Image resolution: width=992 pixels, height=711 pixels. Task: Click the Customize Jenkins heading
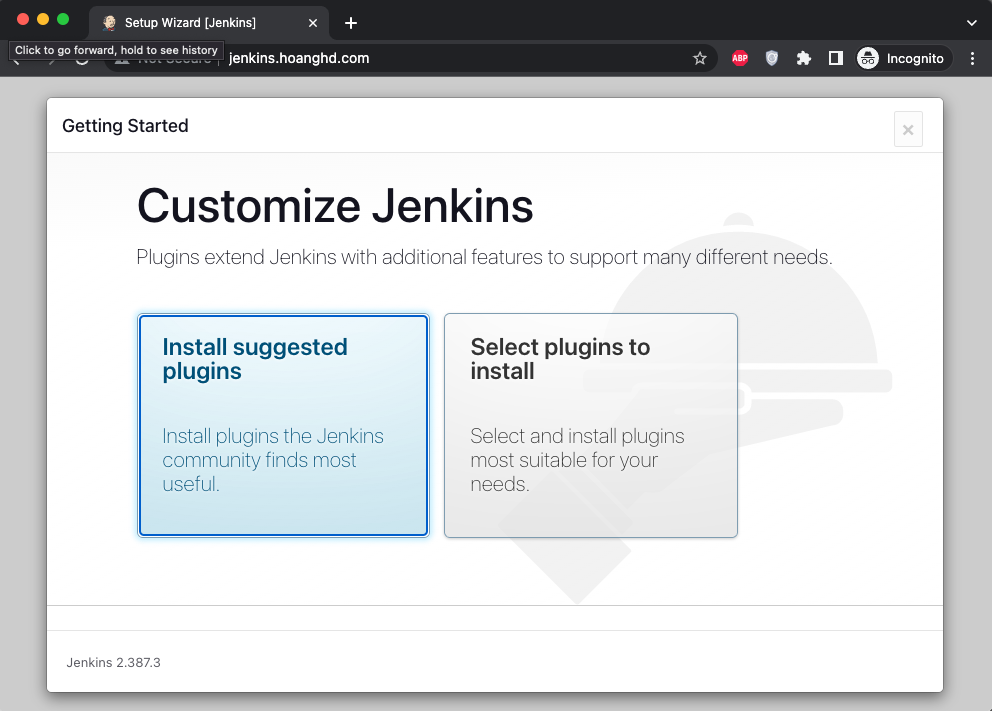tap(335, 206)
